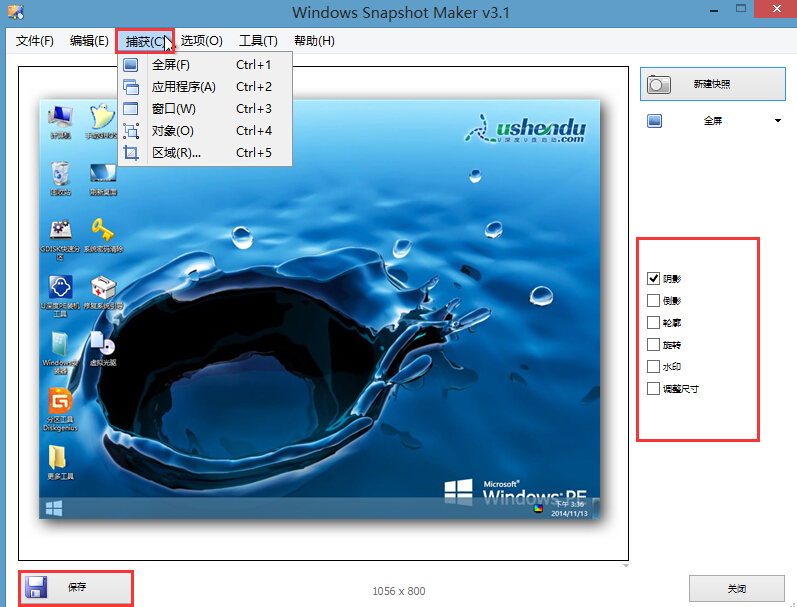Screen dimensions: 797x607
Task: Enable the 水印 watermark checkbox
Action: tap(653, 367)
